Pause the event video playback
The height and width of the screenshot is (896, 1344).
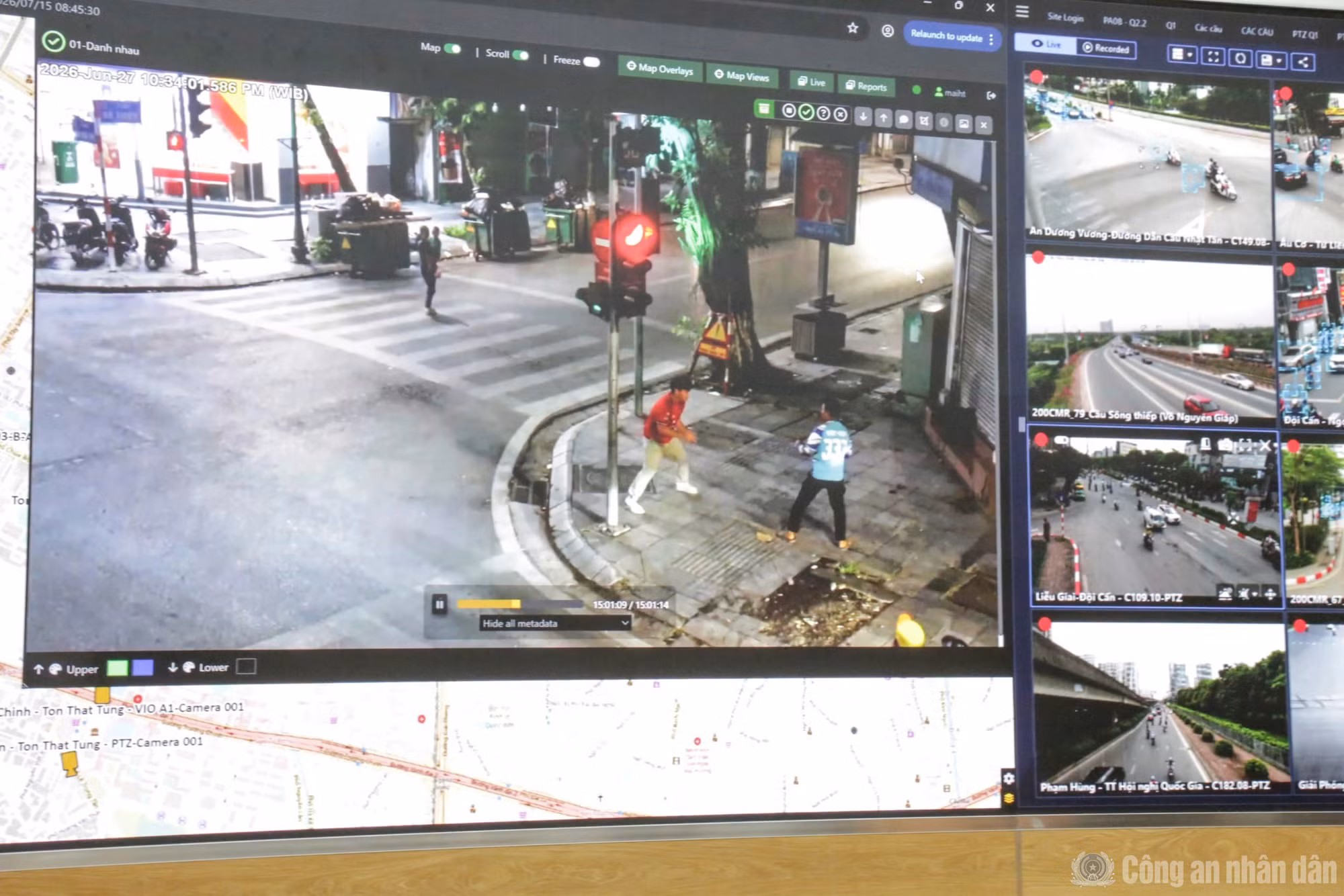(439, 604)
